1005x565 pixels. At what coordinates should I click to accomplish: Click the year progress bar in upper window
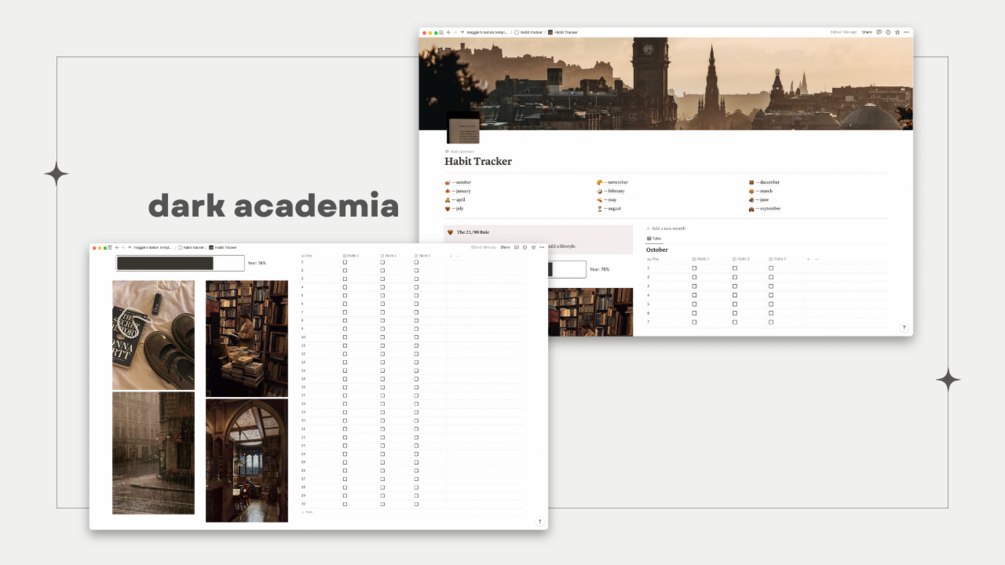tap(567, 270)
